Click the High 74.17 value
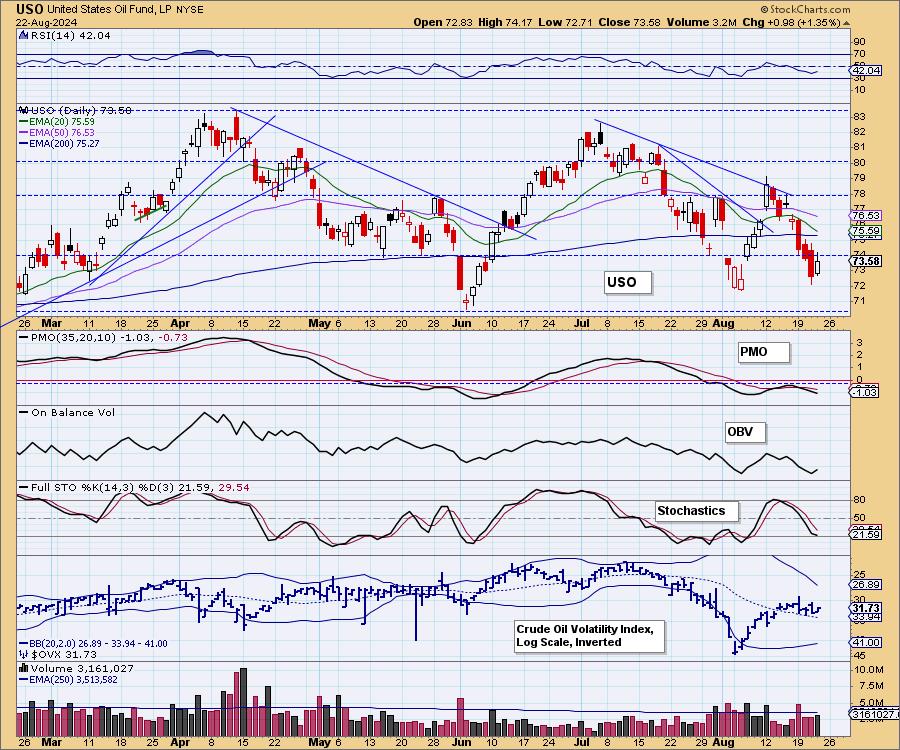Viewport: 900px width, 750px height. click(505, 22)
